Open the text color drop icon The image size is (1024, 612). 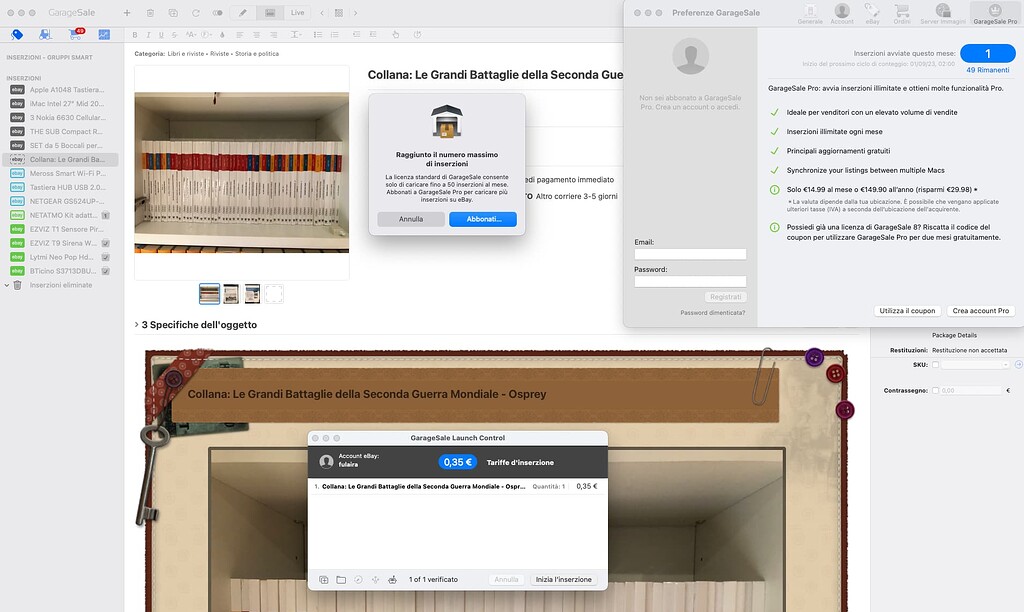pyautogui.click(x=222, y=35)
